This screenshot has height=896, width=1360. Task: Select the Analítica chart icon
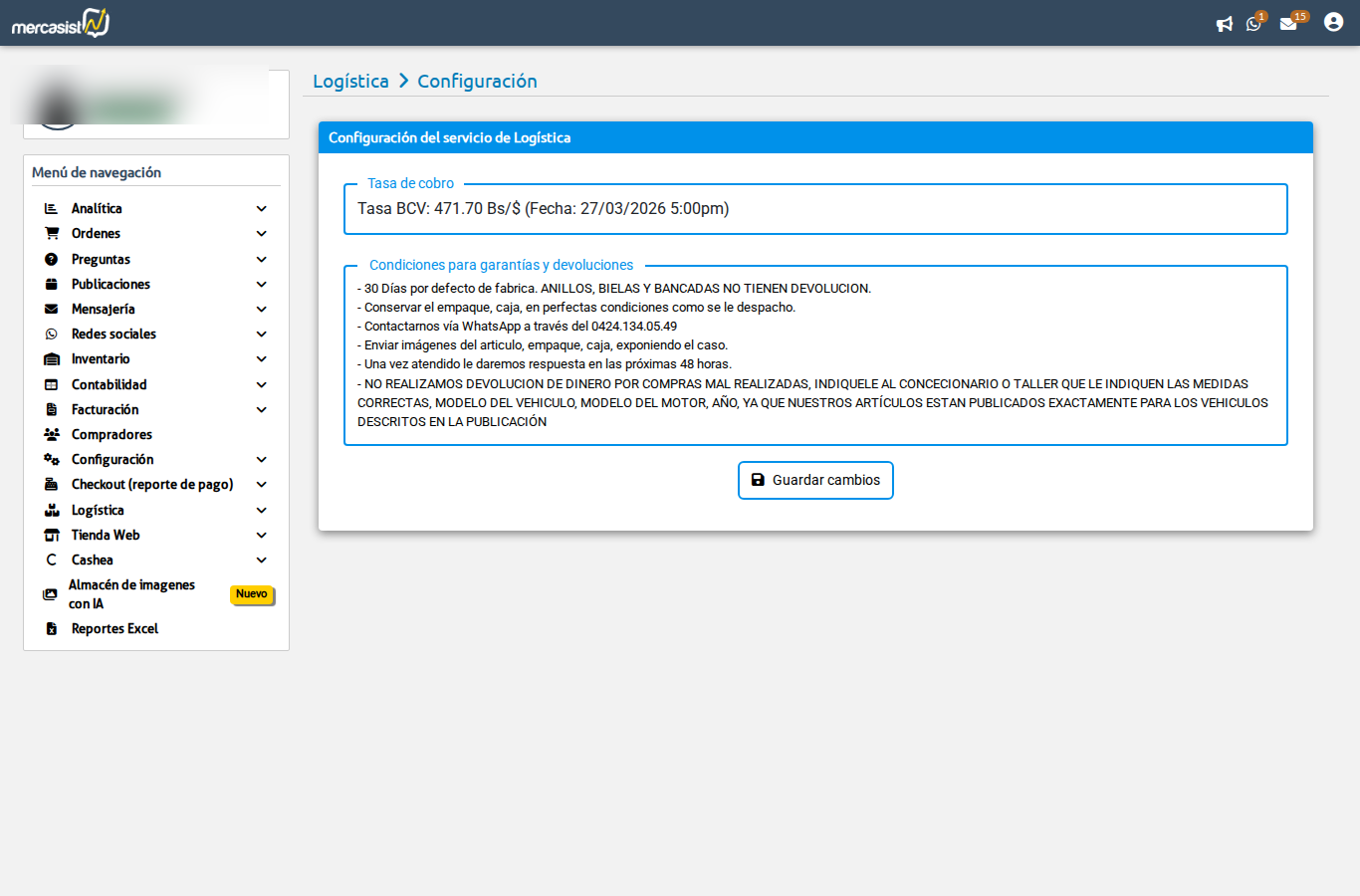[x=50, y=208]
